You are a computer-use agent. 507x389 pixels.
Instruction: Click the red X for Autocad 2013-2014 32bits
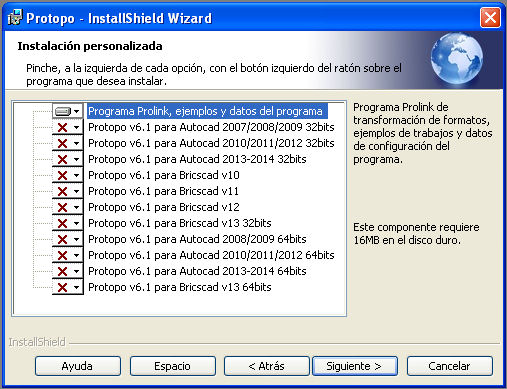[x=63, y=159]
